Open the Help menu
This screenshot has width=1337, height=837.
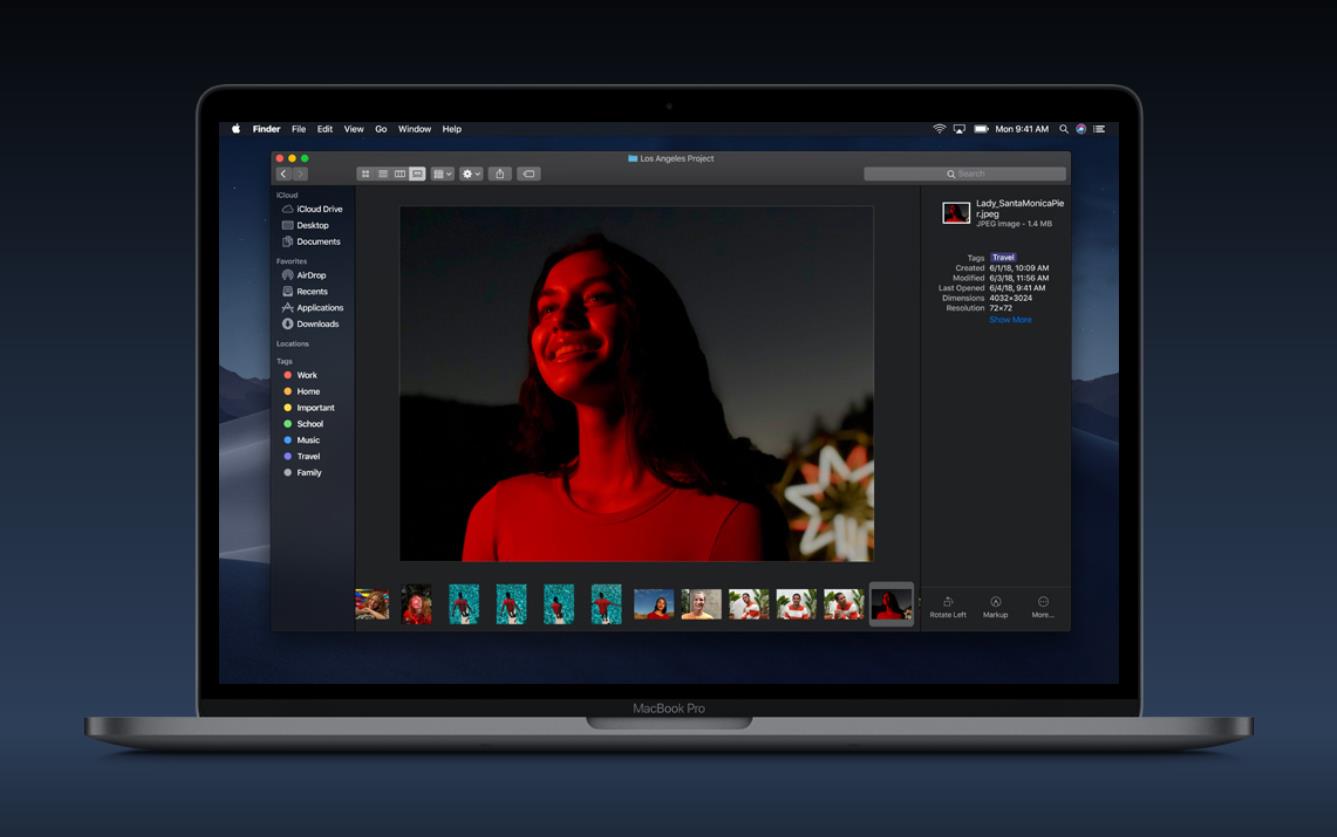point(452,129)
